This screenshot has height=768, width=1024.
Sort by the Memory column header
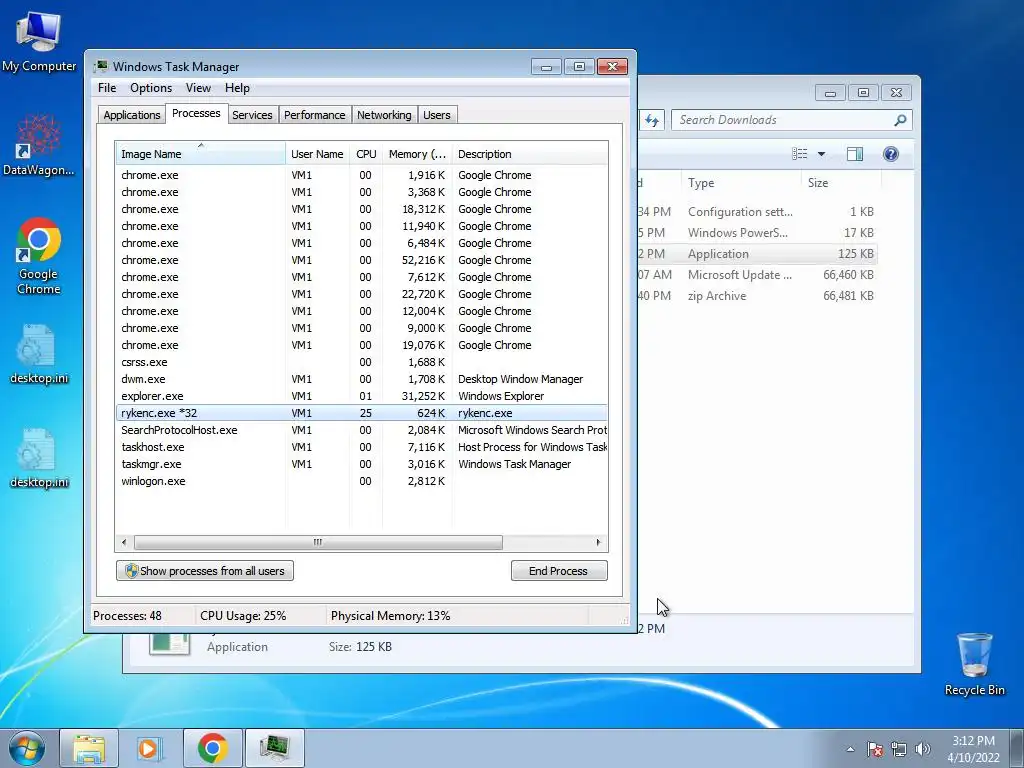pyautogui.click(x=417, y=153)
